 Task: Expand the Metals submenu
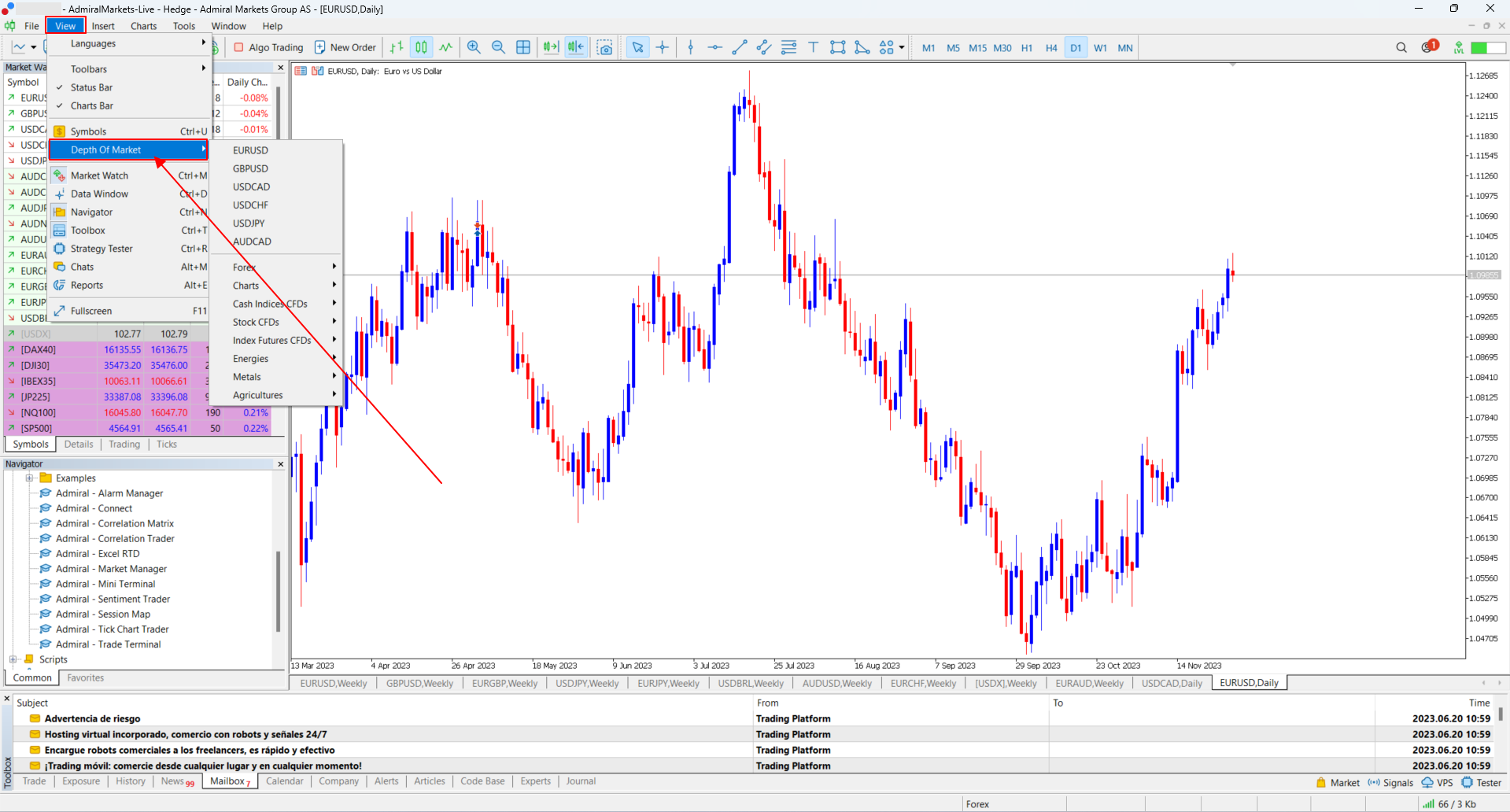coord(277,377)
